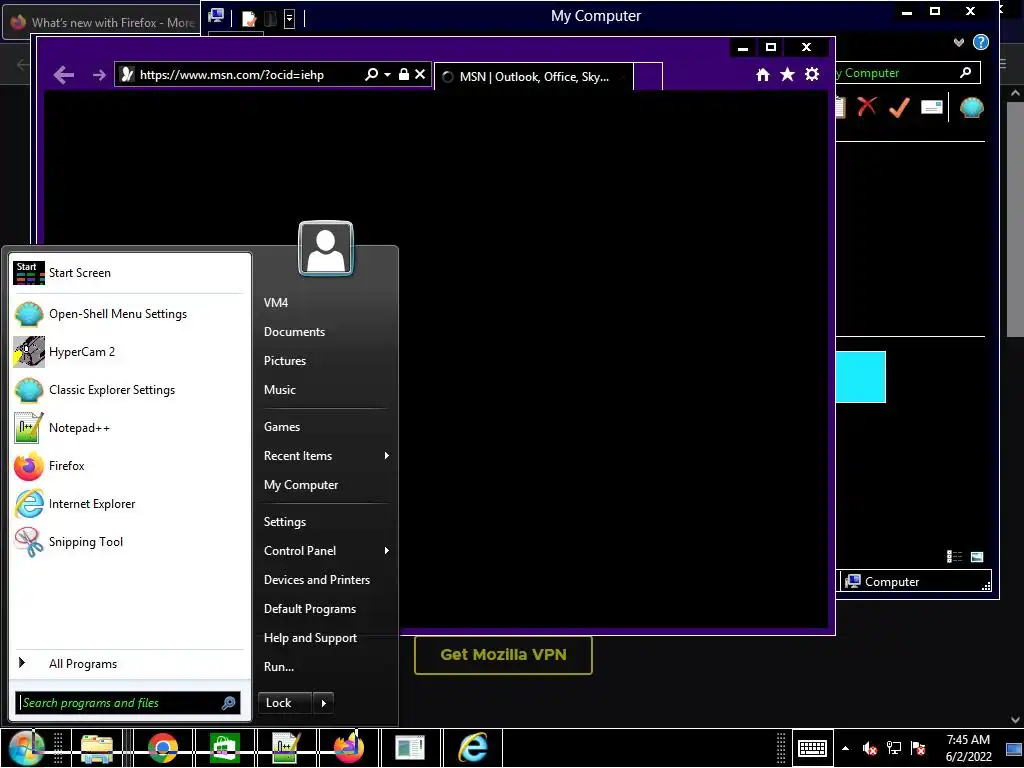1024x768 pixels.
Task: Click the Classic Explorer shell settings icon
Action: click(972, 107)
